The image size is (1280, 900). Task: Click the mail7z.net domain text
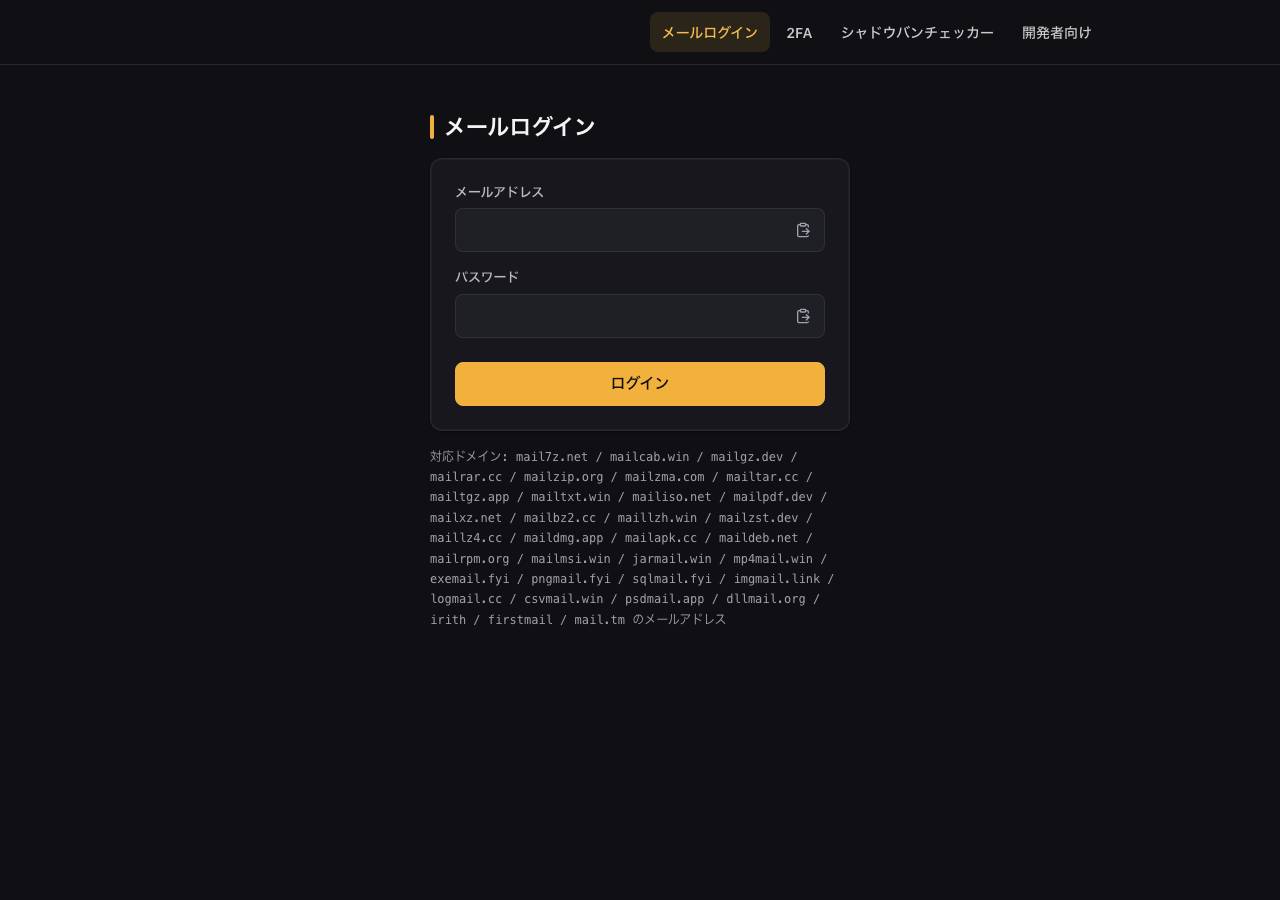point(552,457)
